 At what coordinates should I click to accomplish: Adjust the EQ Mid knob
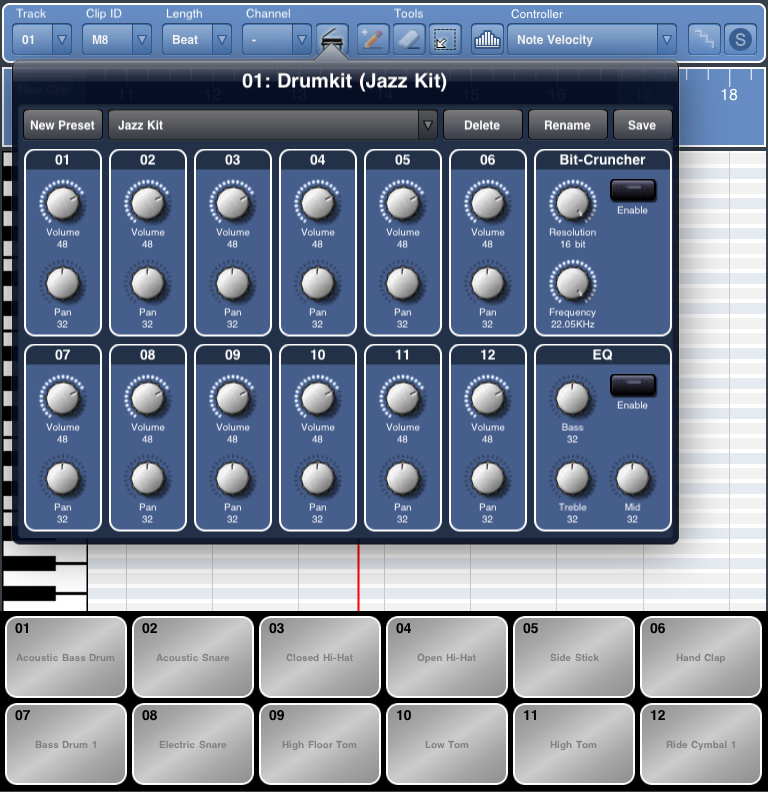(633, 478)
